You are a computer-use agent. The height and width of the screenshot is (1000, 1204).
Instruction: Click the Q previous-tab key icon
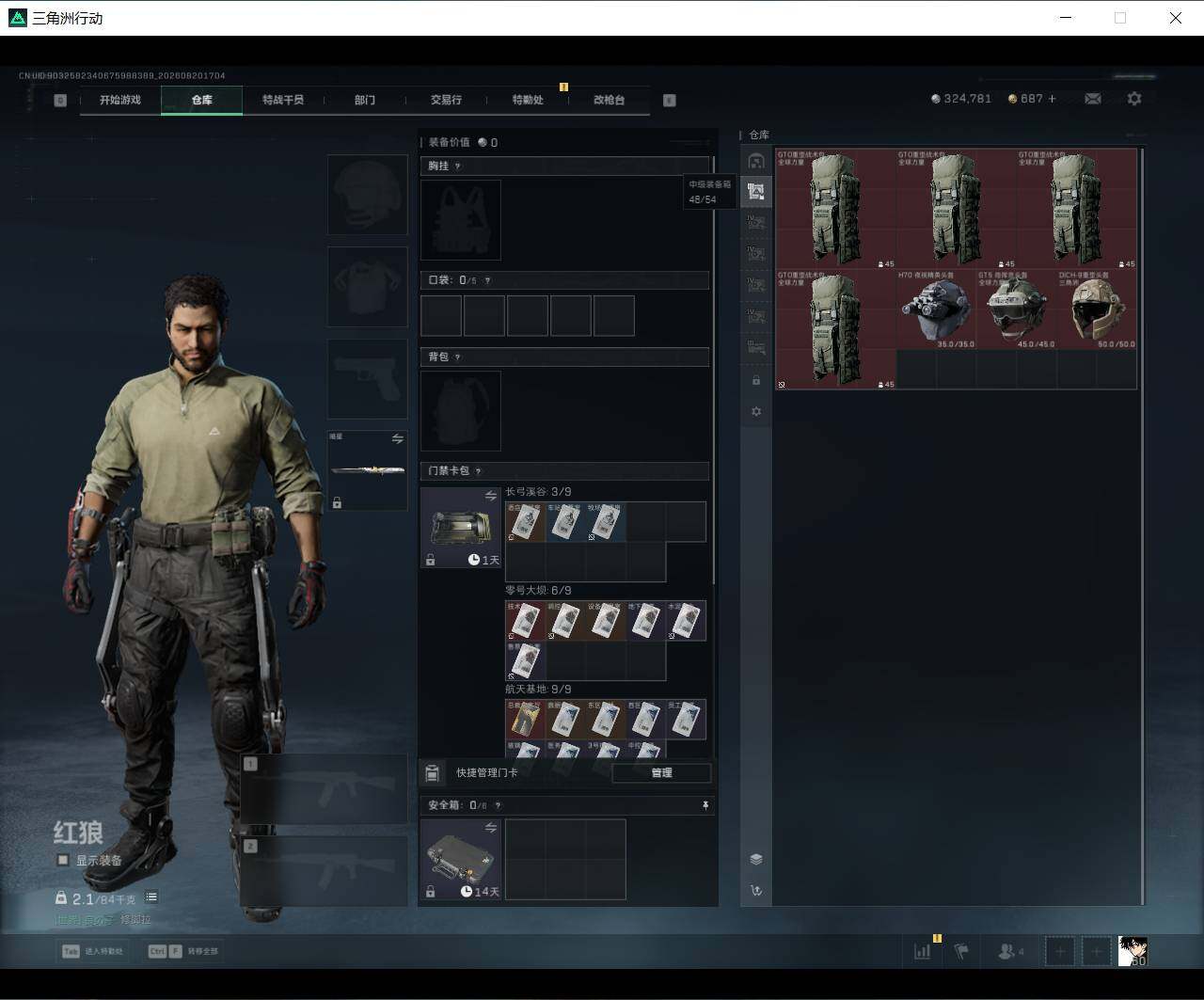pyautogui.click(x=60, y=100)
